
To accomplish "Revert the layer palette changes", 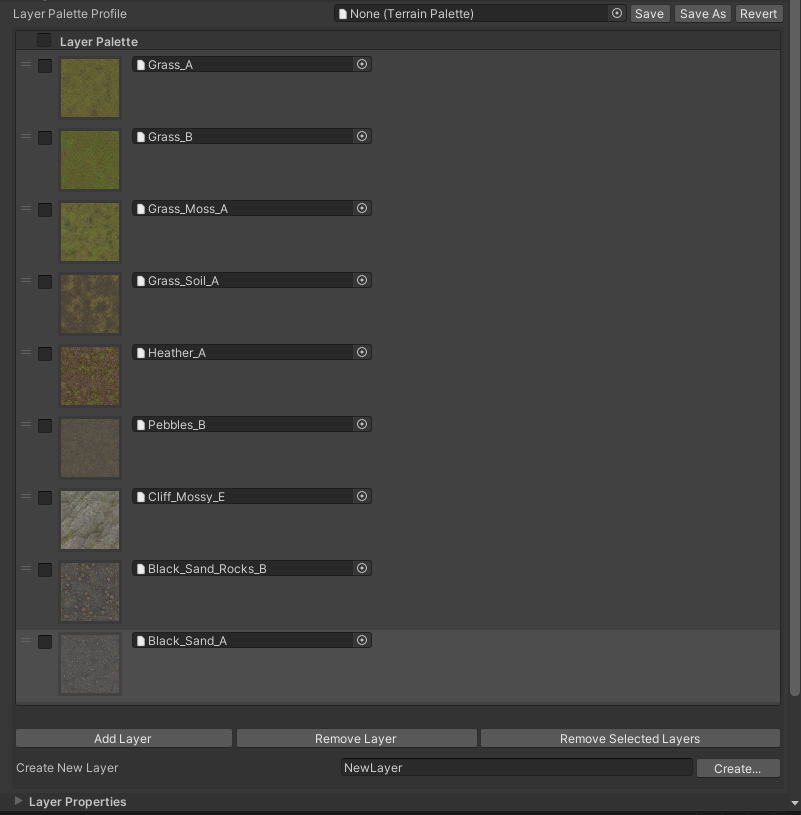I will pos(758,14).
